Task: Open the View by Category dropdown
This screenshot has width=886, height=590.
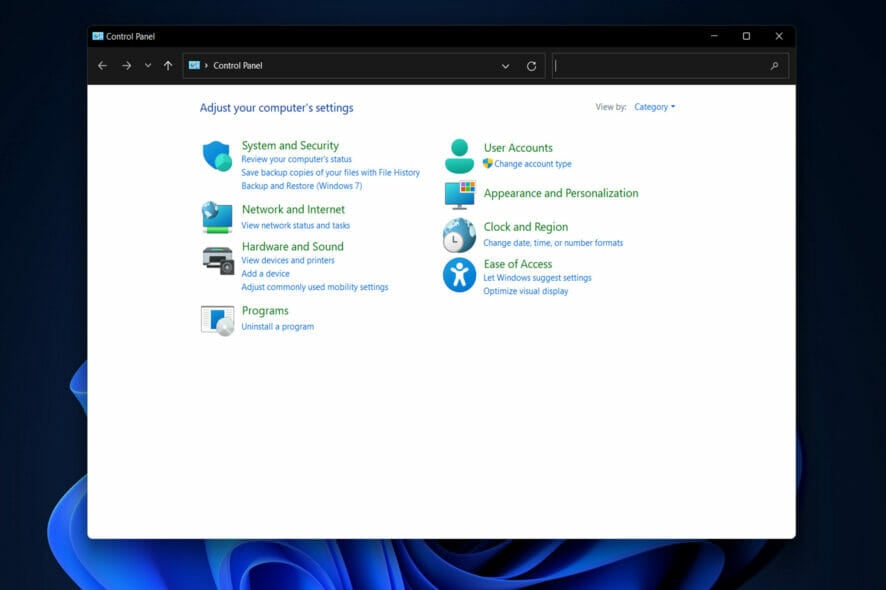Action: coord(655,107)
